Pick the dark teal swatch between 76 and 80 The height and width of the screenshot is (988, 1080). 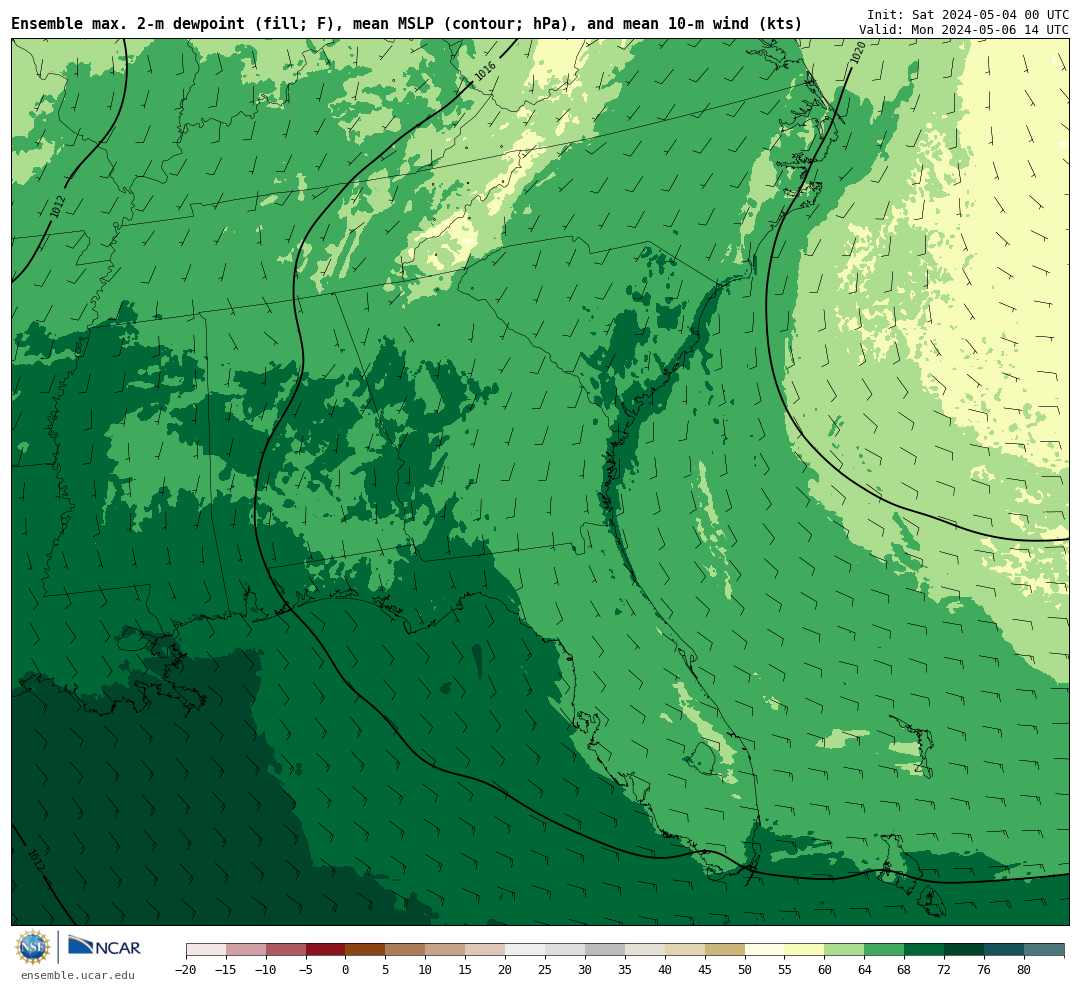tap(1005, 950)
